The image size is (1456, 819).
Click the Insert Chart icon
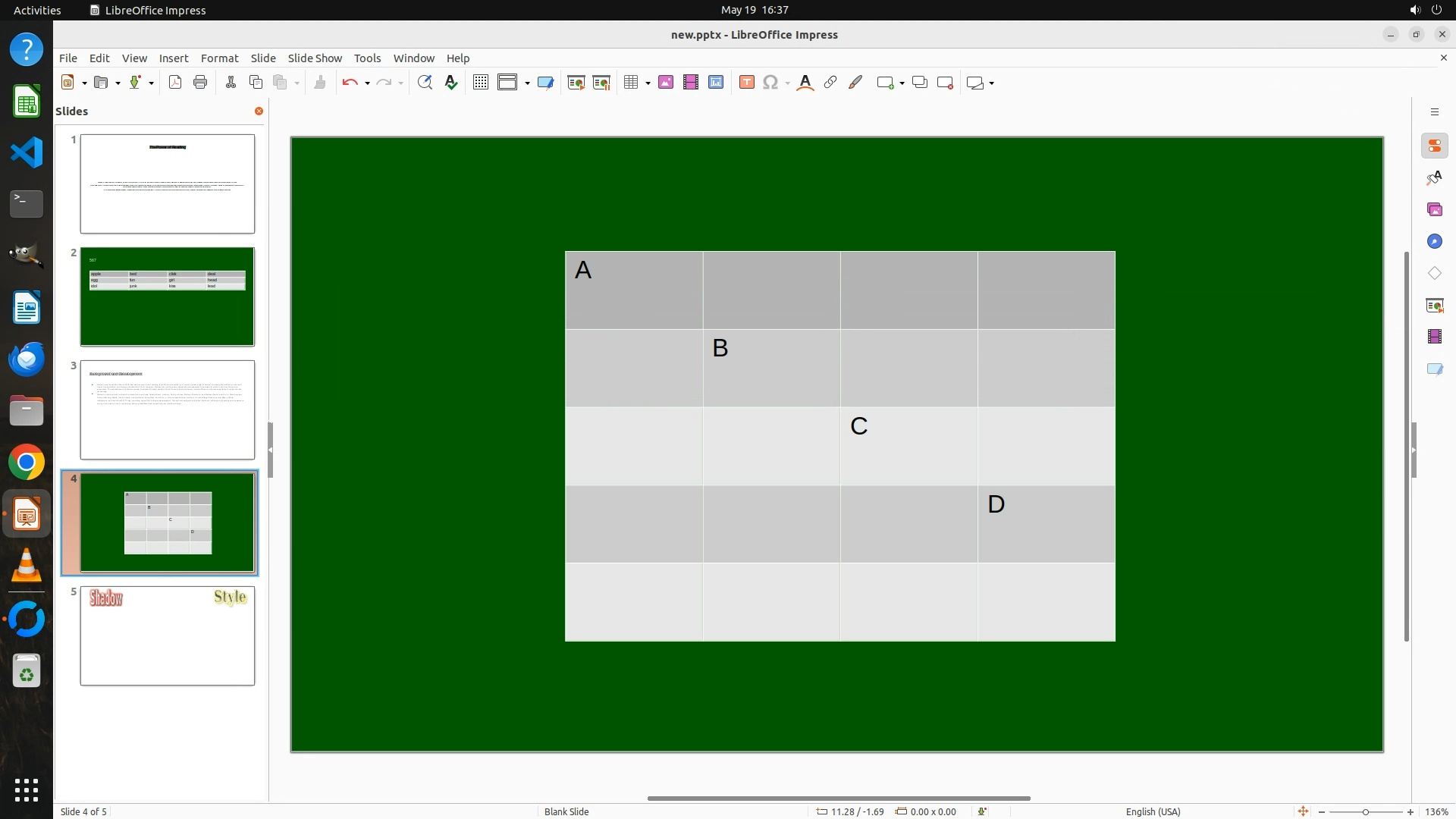[716, 83]
